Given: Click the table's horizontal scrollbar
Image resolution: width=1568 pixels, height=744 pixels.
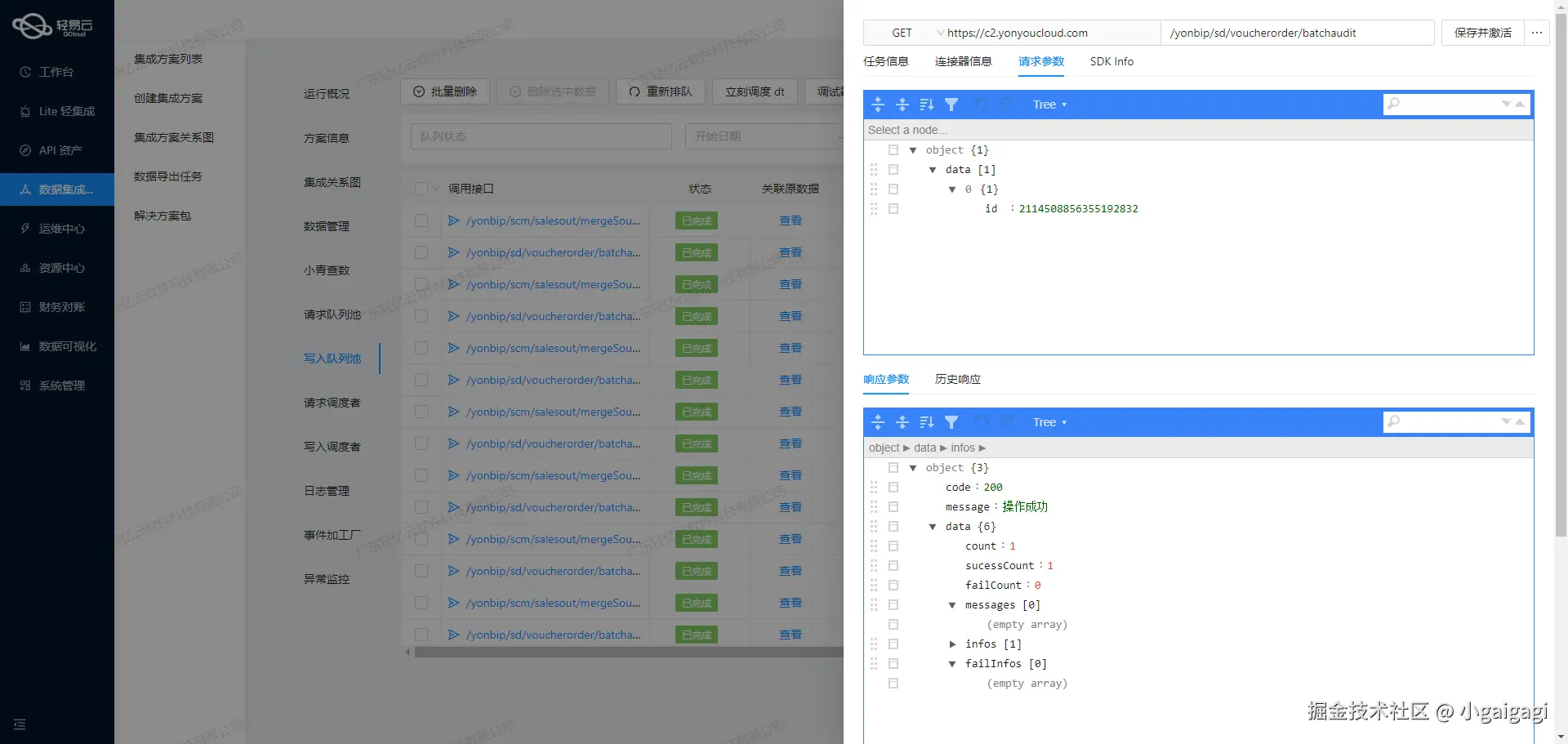Looking at the screenshot, I should point(629,653).
